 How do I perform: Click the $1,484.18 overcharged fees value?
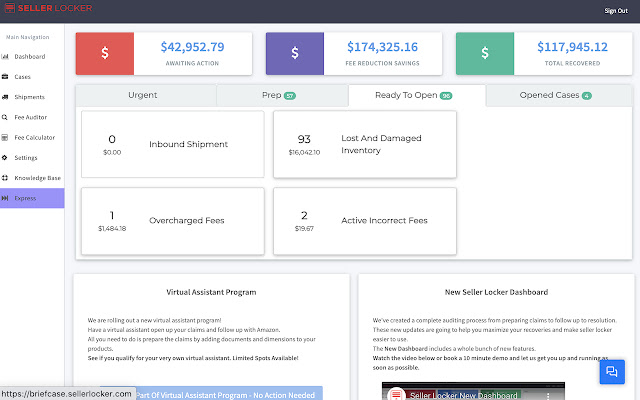pos(112,229)
